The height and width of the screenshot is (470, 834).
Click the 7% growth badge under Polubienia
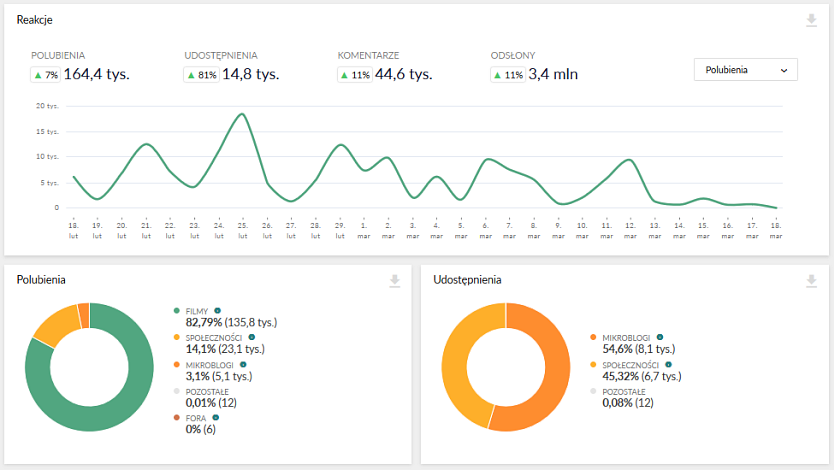tap(46, 74)
